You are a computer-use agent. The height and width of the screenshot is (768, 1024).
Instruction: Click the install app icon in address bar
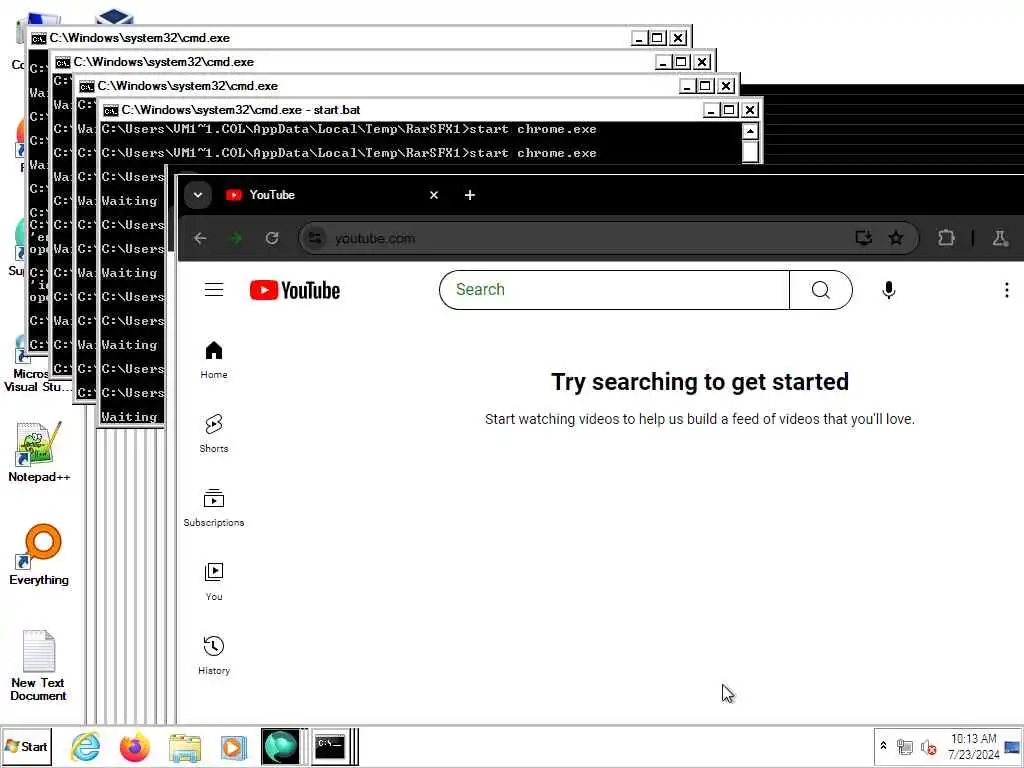point(863,238)
